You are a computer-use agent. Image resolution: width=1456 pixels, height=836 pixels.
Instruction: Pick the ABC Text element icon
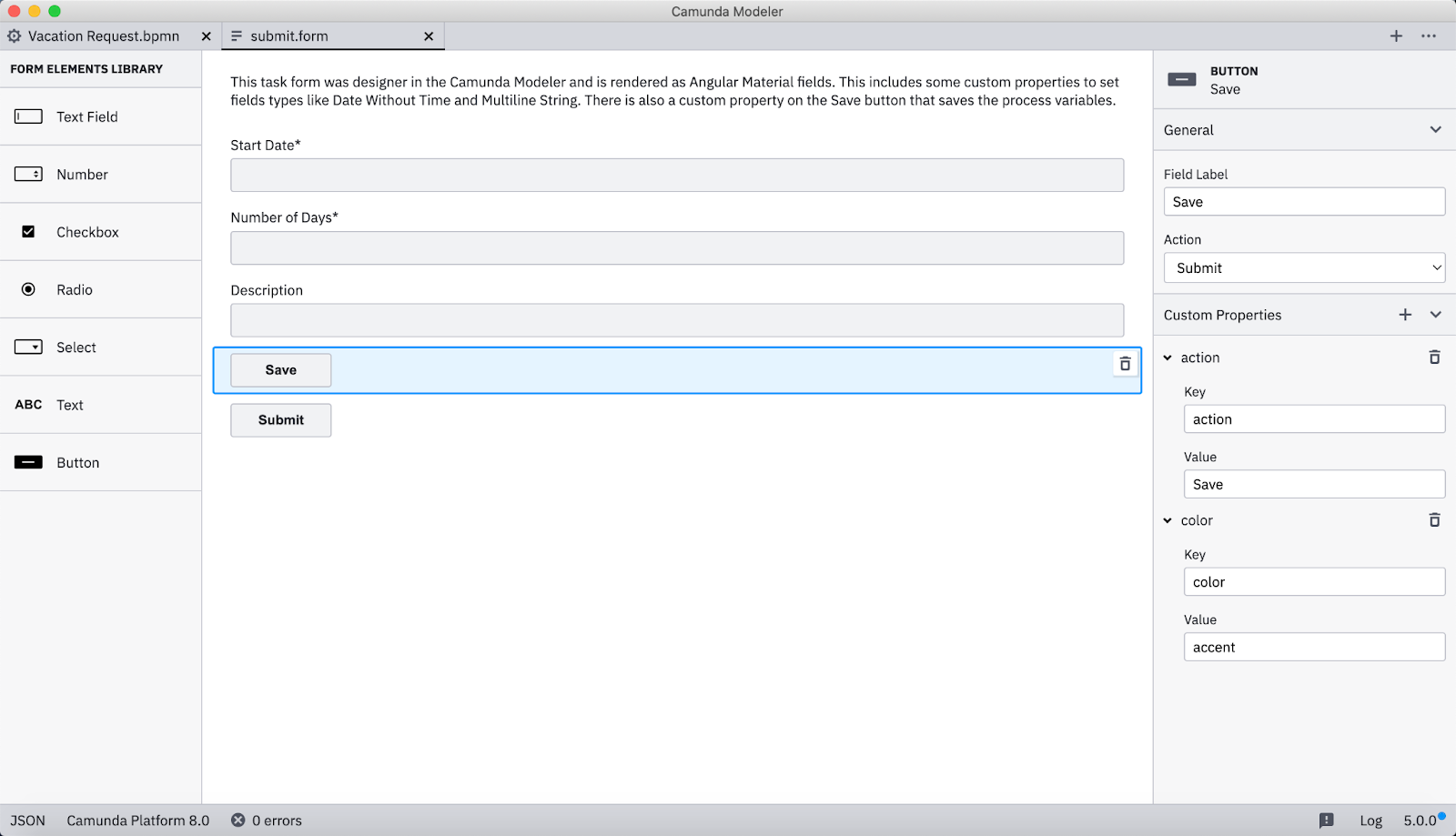pos(28,405)
